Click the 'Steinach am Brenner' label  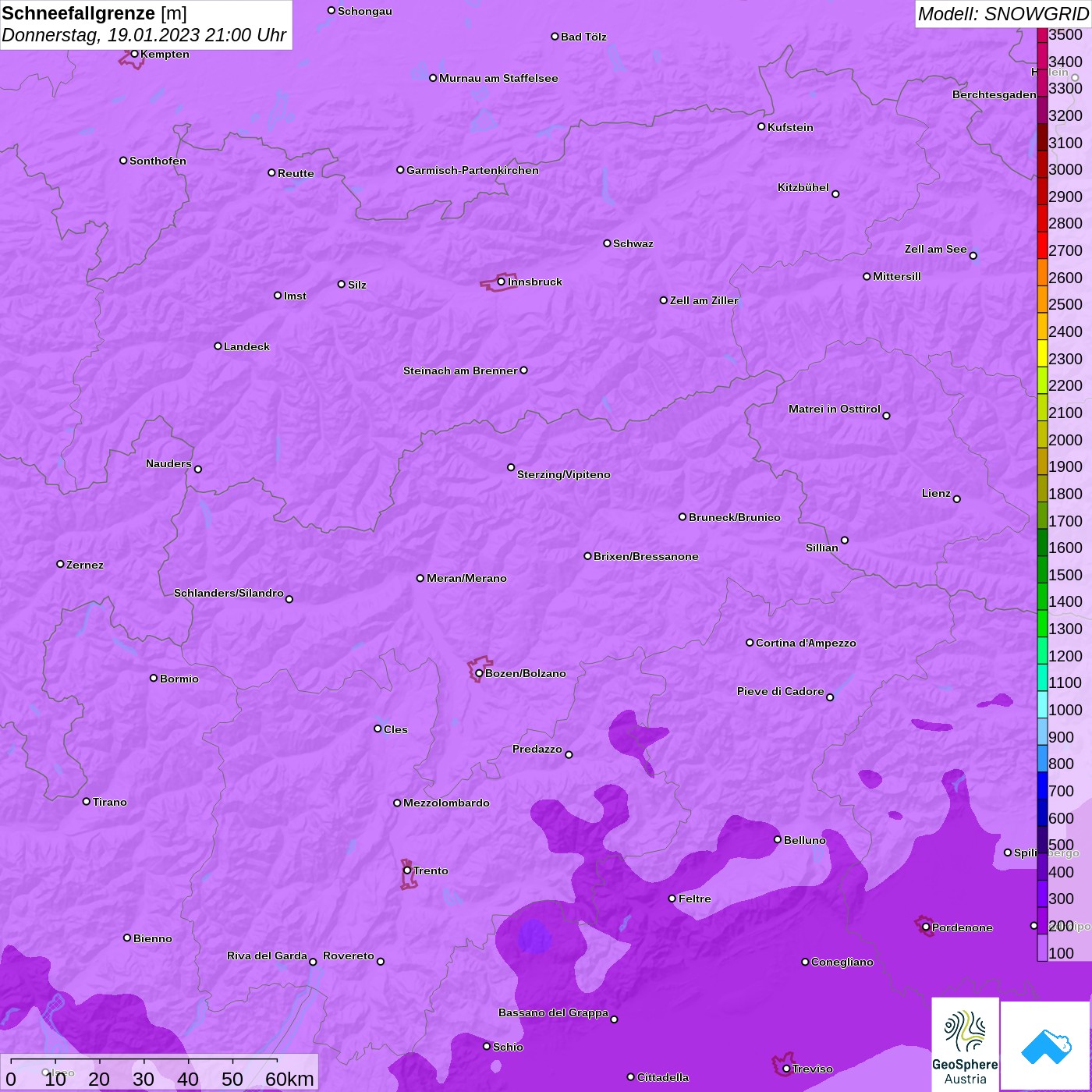(x=460, y=370)
